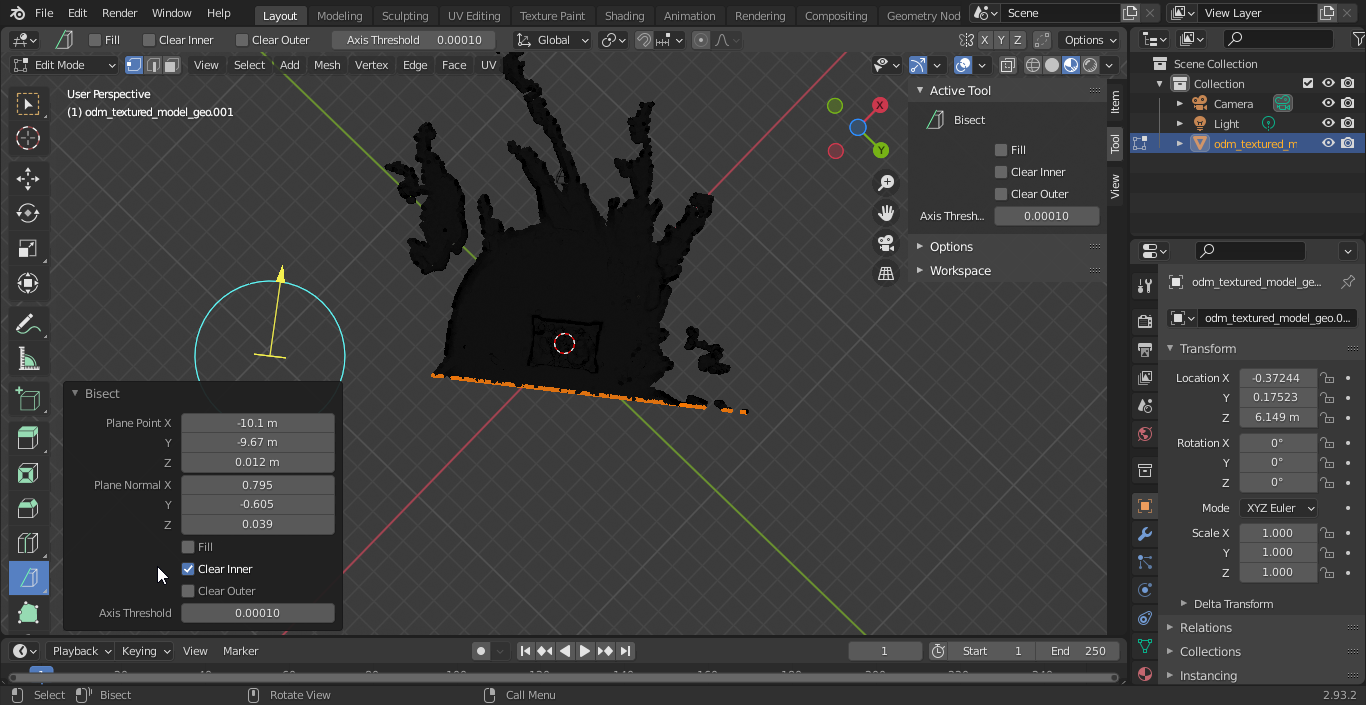
Task: Open the Edit Mode dropdown
Action: click(65, 65)
